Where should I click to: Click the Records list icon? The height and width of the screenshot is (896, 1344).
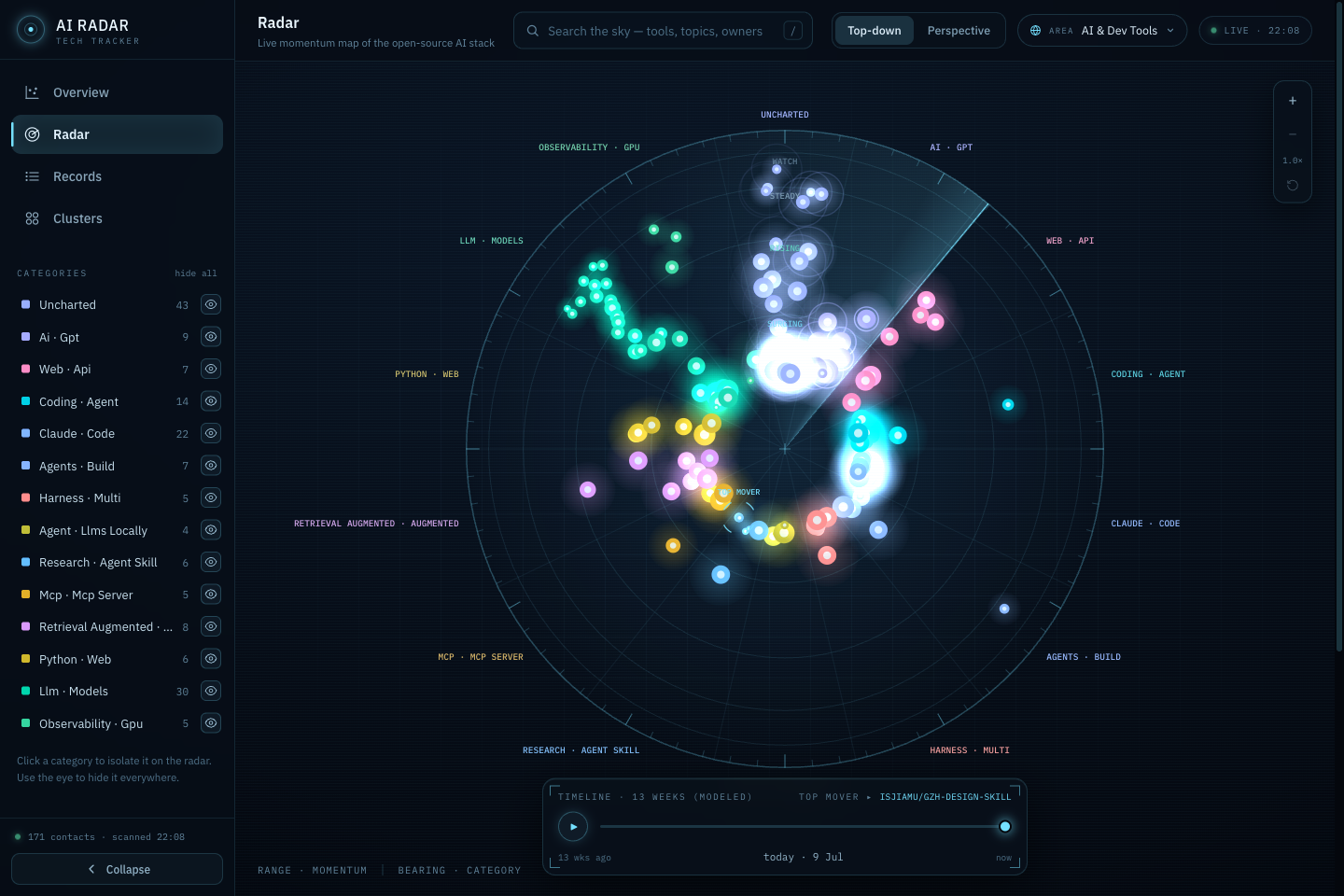[32, 176]
